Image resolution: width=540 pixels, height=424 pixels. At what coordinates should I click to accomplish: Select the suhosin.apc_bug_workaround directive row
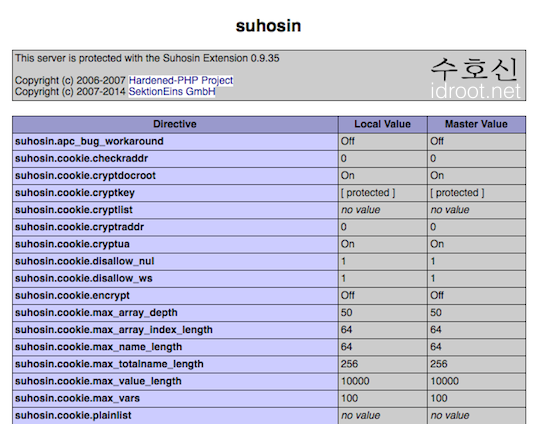269,142
